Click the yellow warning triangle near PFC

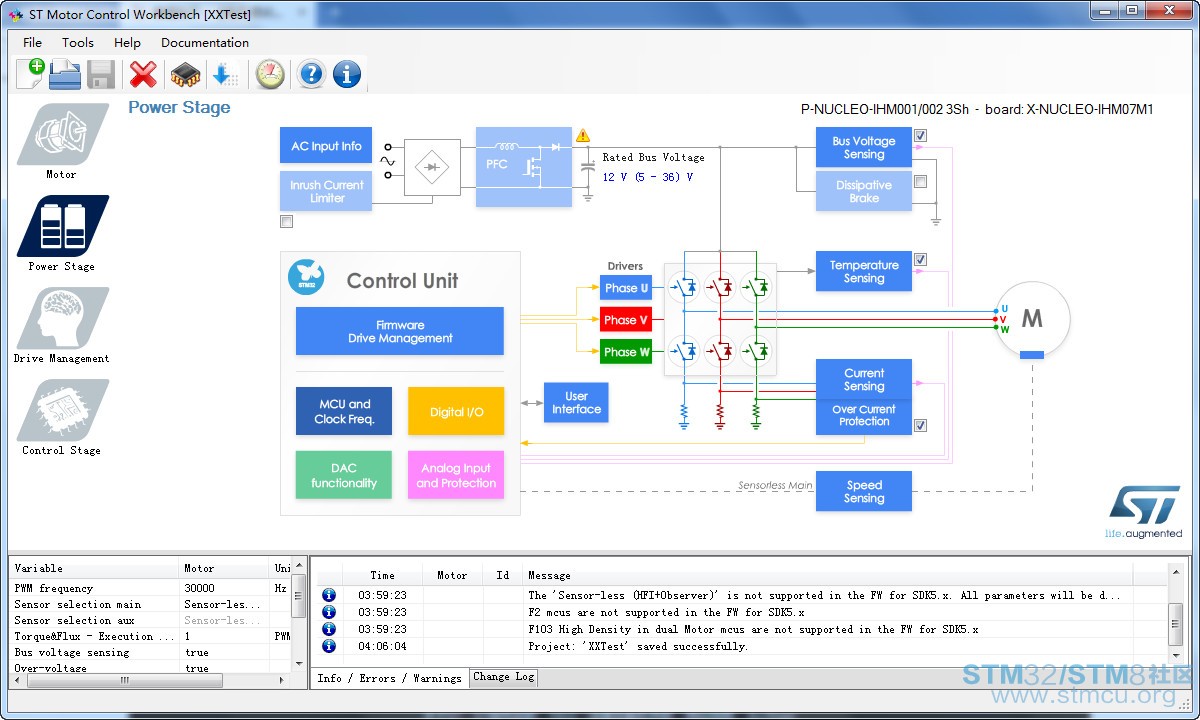pos(583,136)
